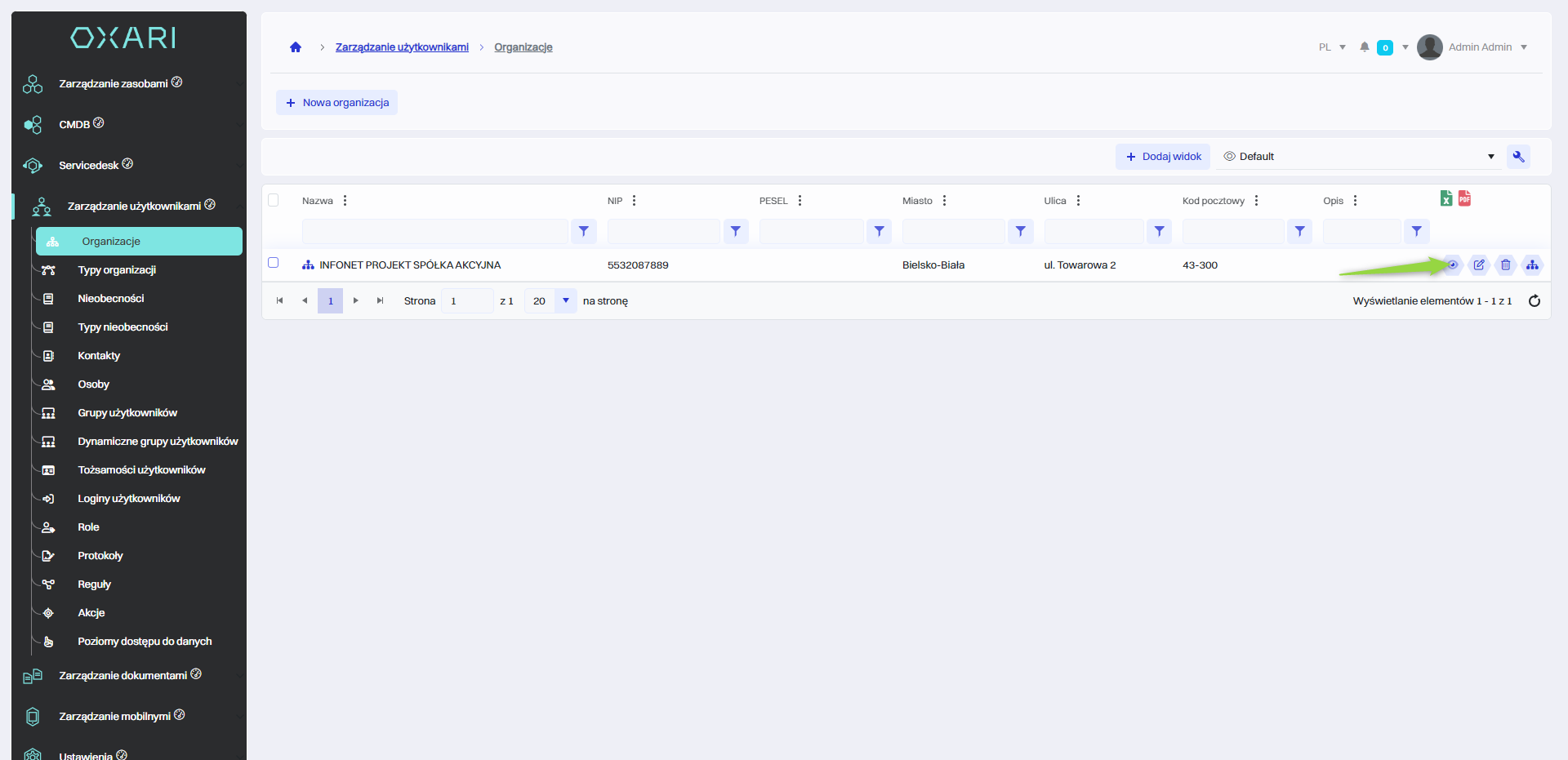Select the INFONET PROJEKT row checkbox
Image resolution: width=1568 pixels, height=760 pixels.
274,263
